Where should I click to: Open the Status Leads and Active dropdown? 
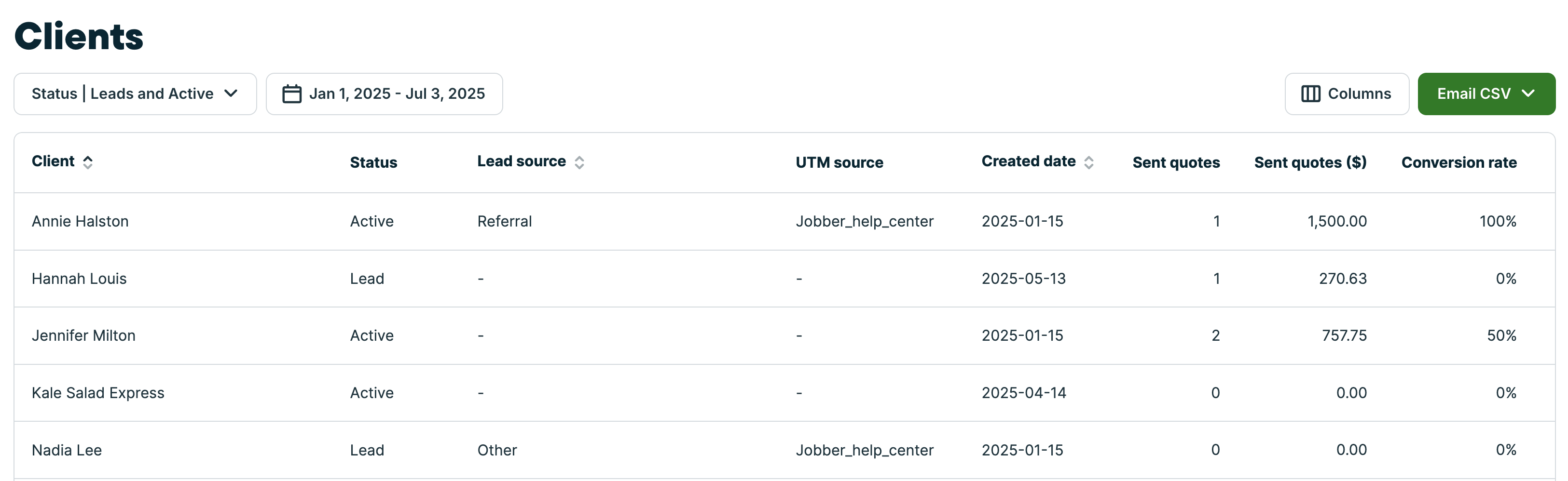[x=135, y=94]
